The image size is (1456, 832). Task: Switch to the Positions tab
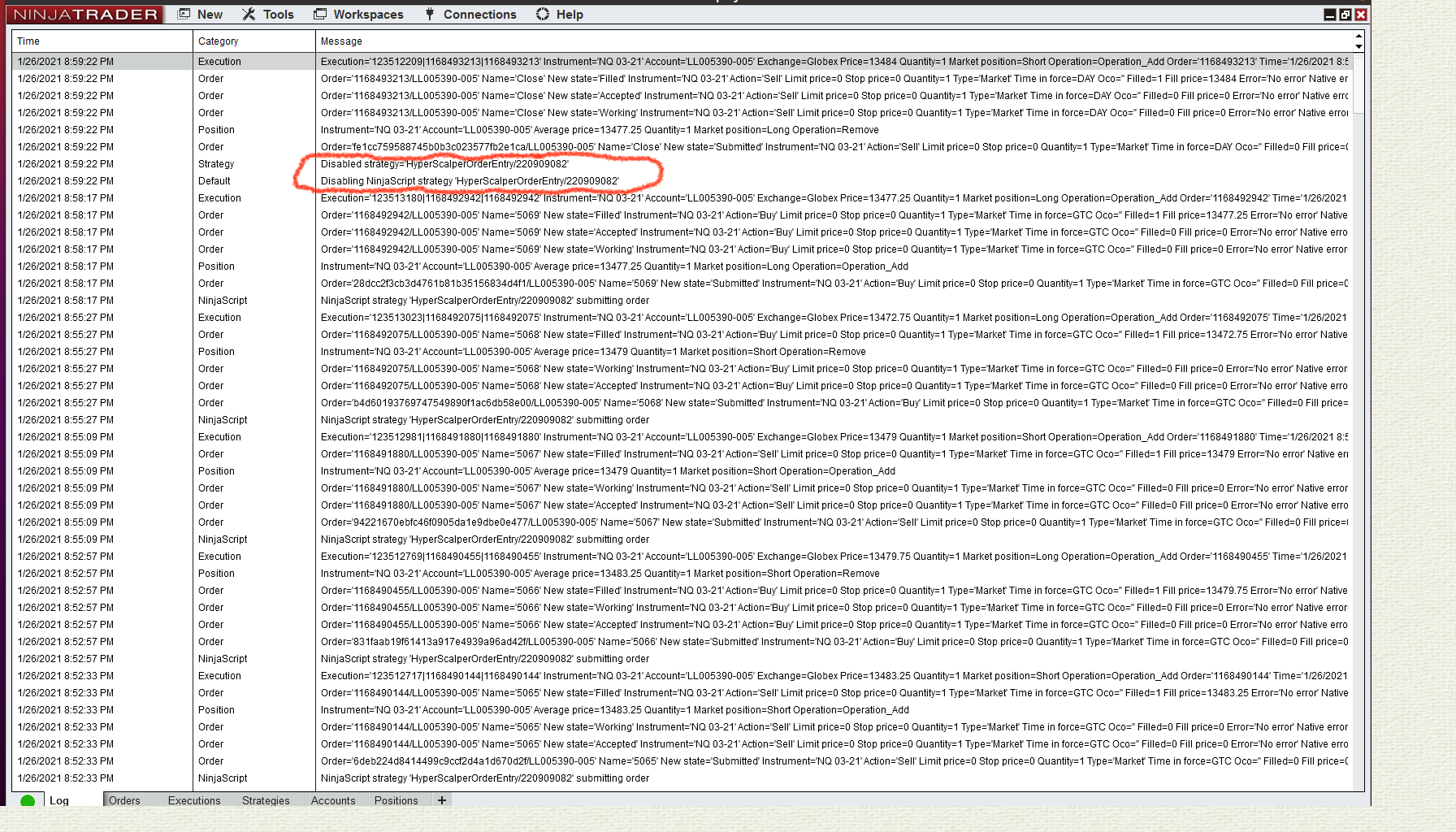(x=396, y=800)
